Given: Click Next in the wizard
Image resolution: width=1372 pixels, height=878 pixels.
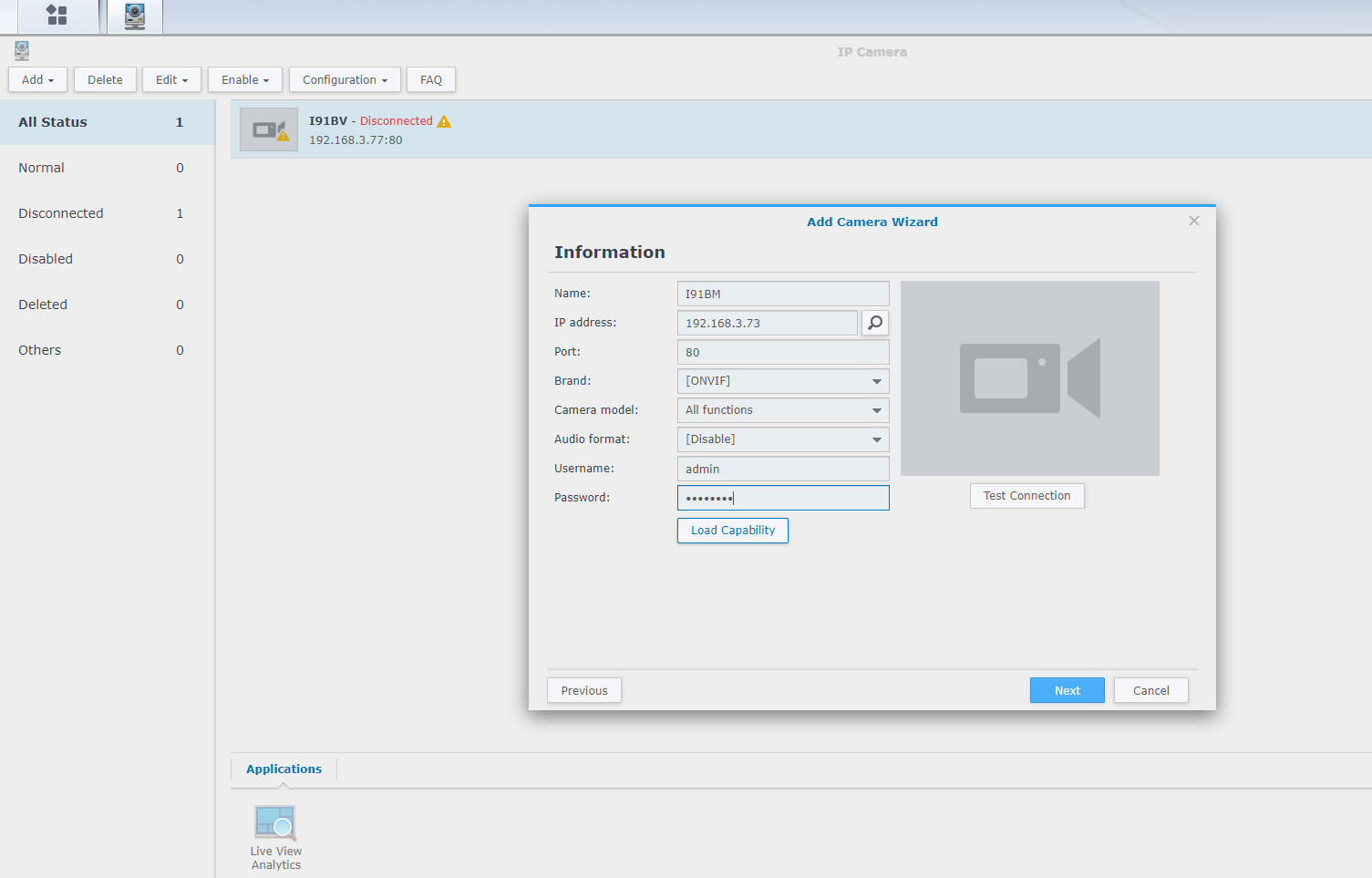Looking at the screenshot, I should (x=1067, y=690).
